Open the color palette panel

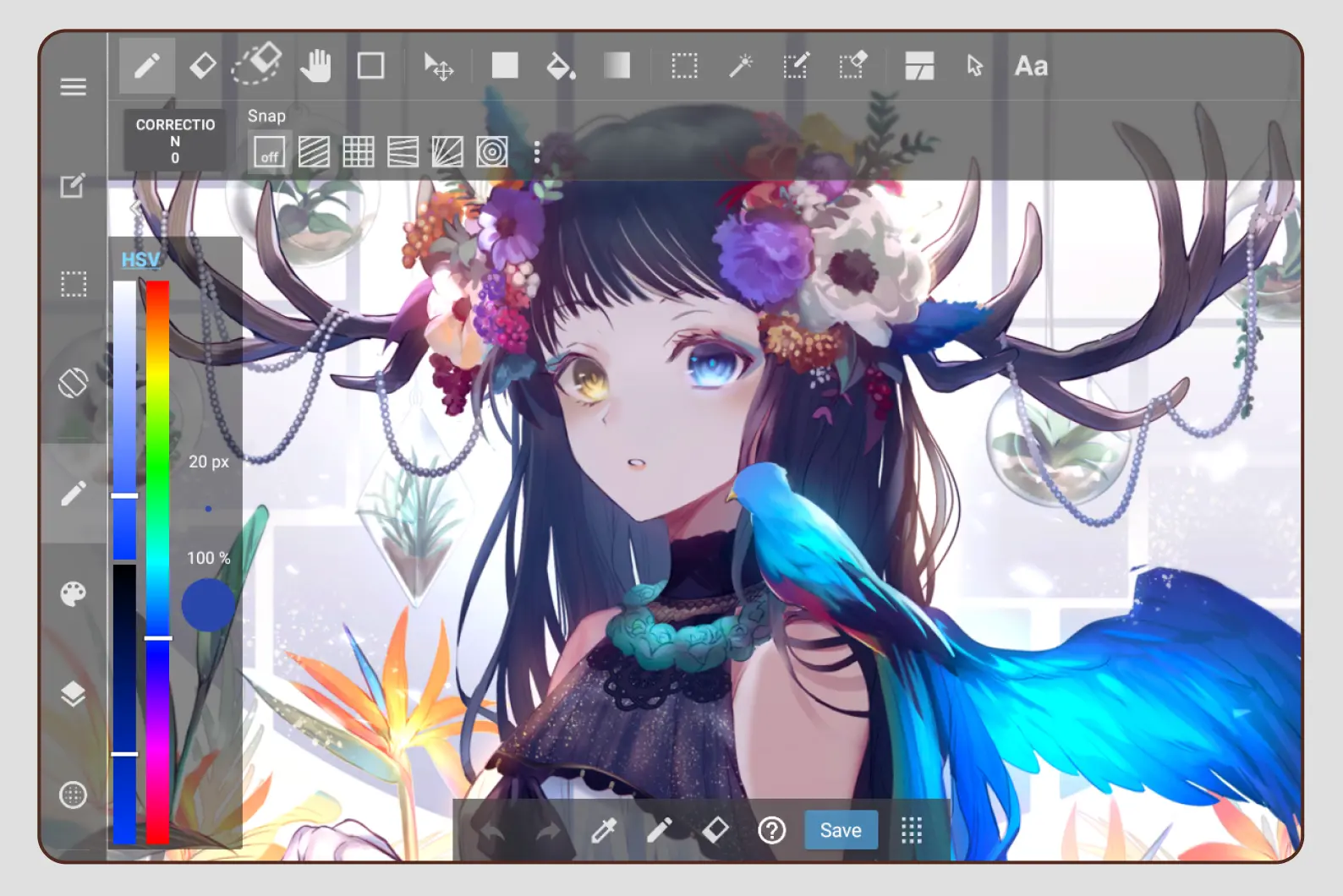(74, 594)
